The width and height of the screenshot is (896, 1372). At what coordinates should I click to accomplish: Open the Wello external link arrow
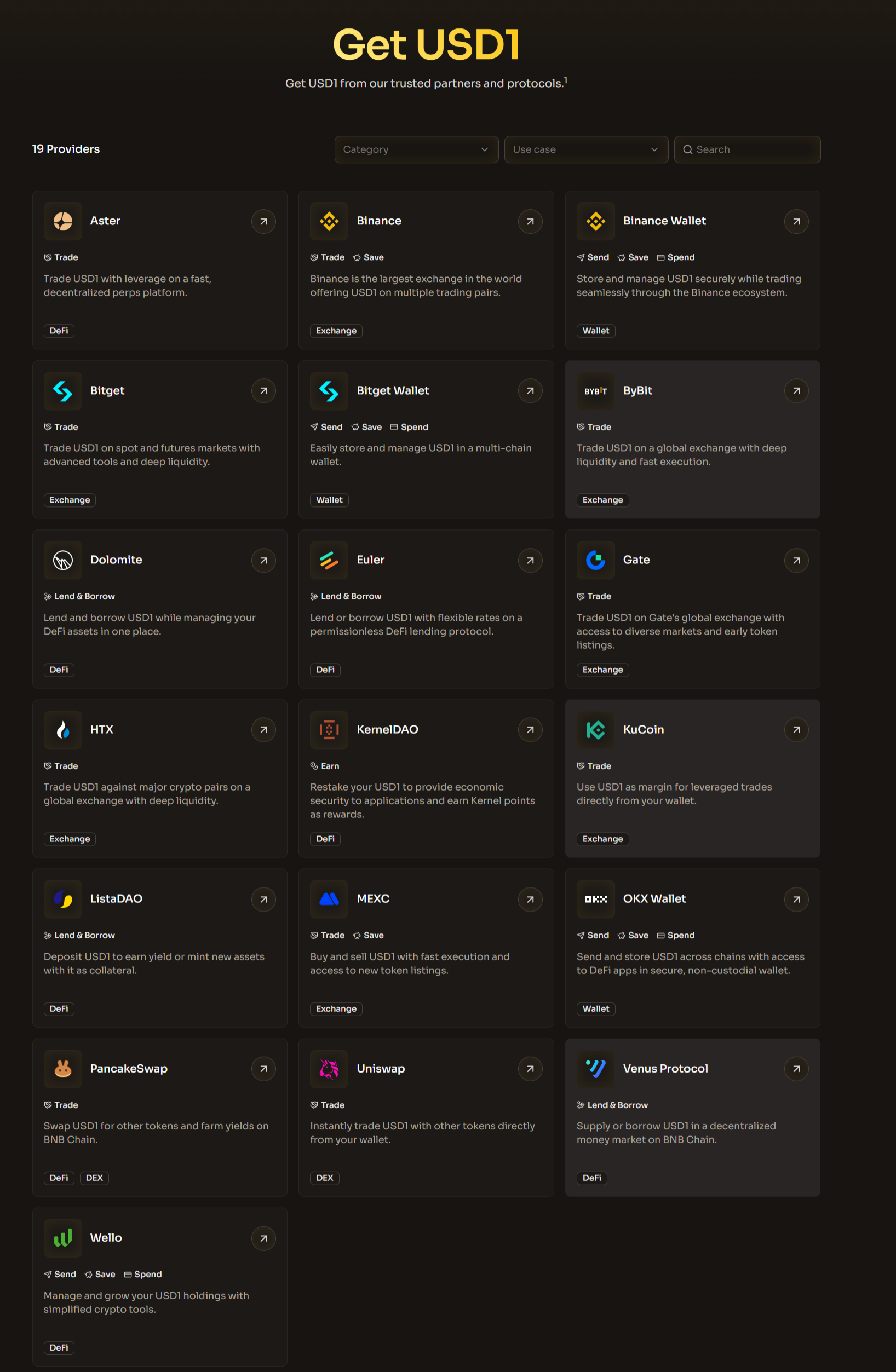(x=263, y=1238)
